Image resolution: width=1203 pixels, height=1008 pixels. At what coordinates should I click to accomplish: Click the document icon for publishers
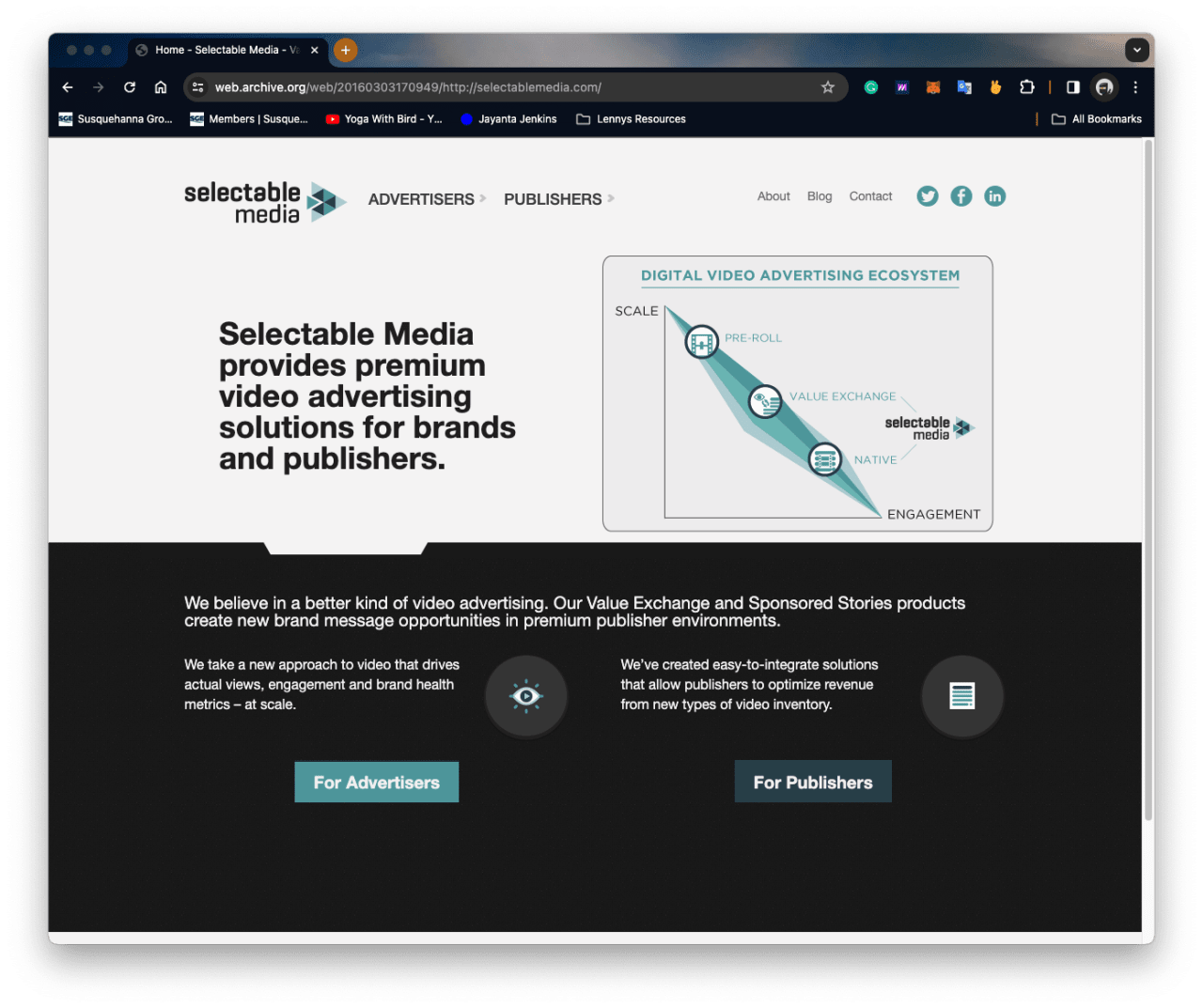(962, 696)
